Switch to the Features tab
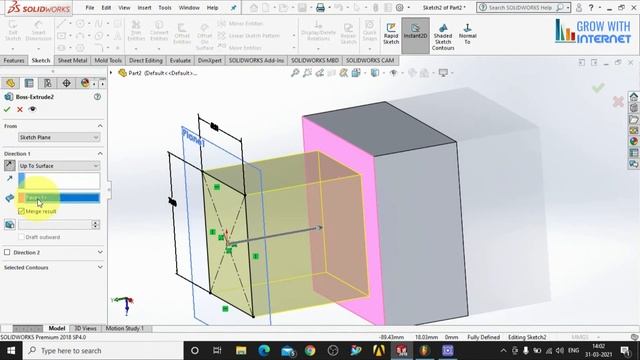Screen dimensions: 640x360 tap(14, 60)
